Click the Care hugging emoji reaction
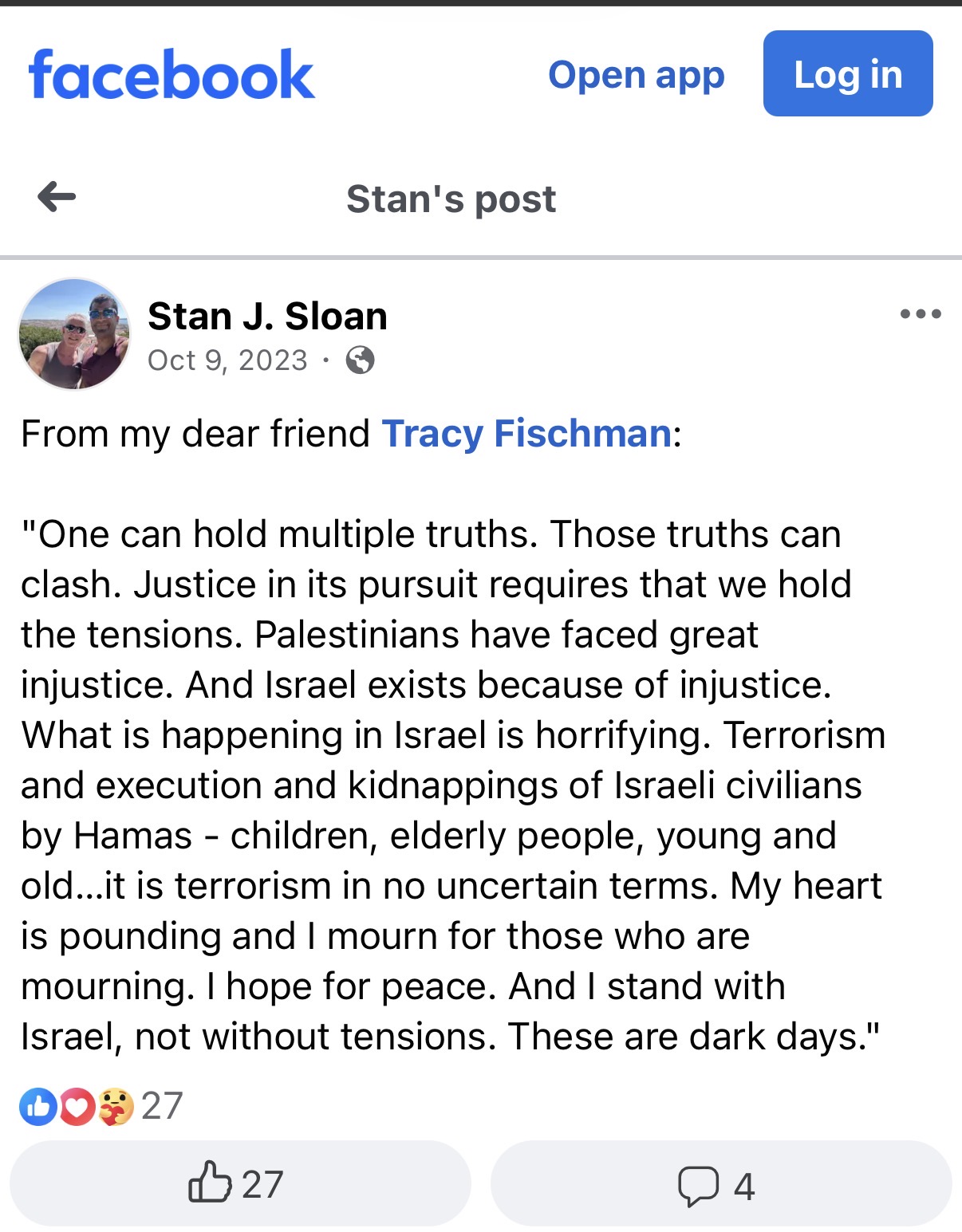The image size is (962, 1232). click(x=116, y=1107)
